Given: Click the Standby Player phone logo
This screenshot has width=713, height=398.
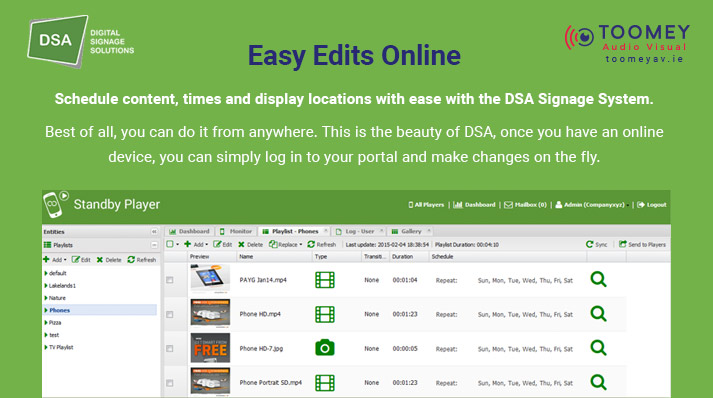Looking at the screenshot, I should (x=55, y=205).
